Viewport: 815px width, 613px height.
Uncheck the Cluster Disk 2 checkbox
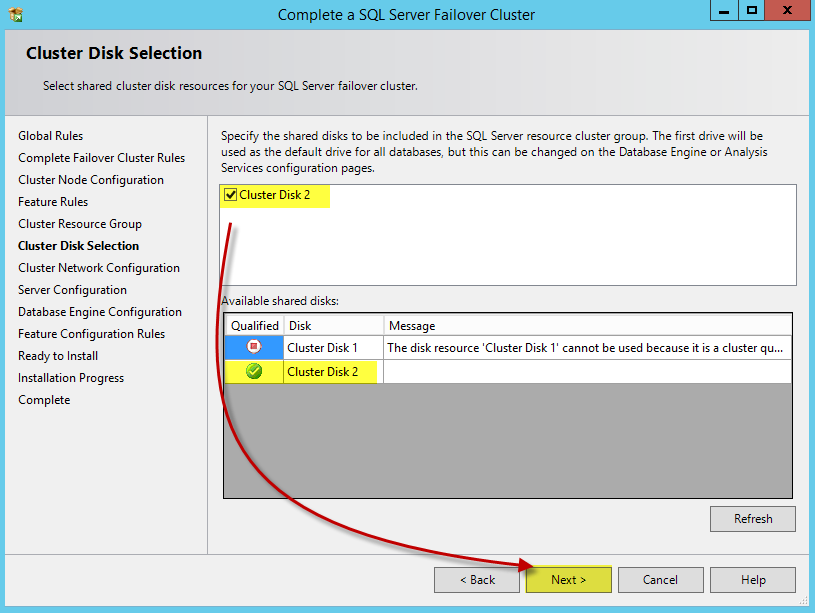pos(230,195)
